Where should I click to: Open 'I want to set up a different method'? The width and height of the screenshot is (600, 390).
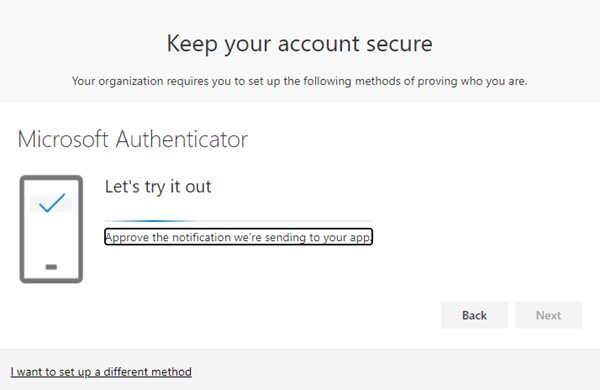point(101,372)
